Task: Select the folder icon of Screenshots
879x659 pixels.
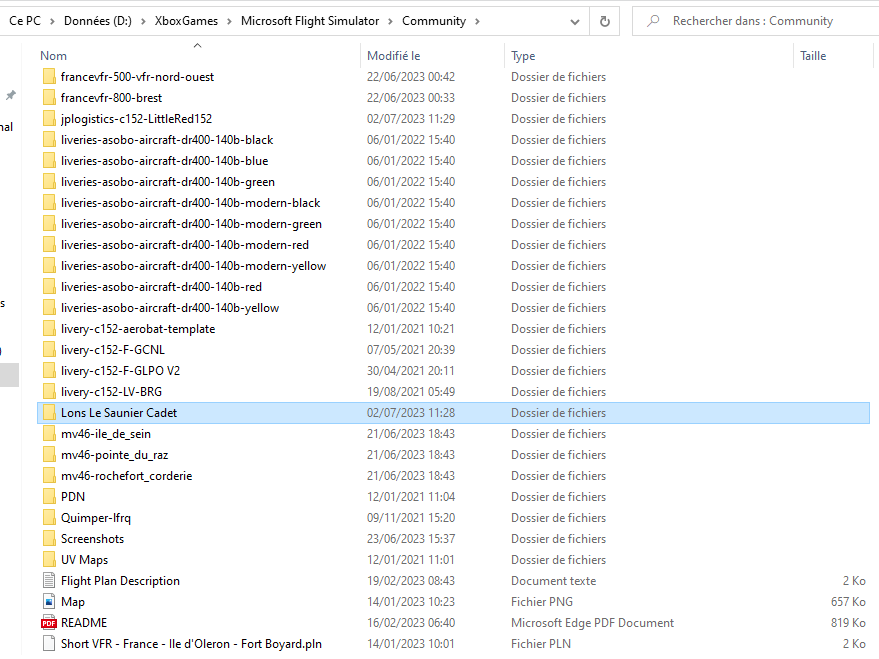Action: pyautogui.click(x=49, y=539)
